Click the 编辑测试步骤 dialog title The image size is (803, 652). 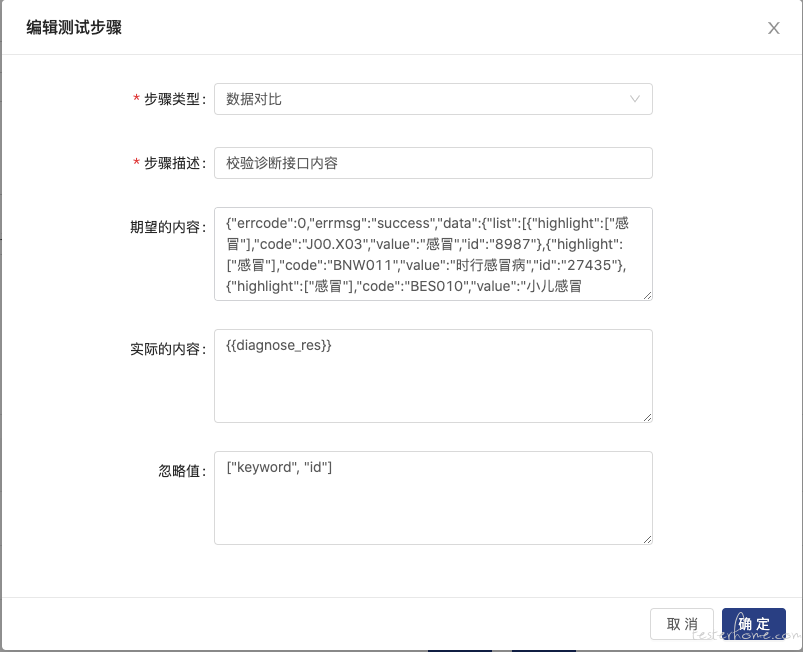tap(74, 27)
